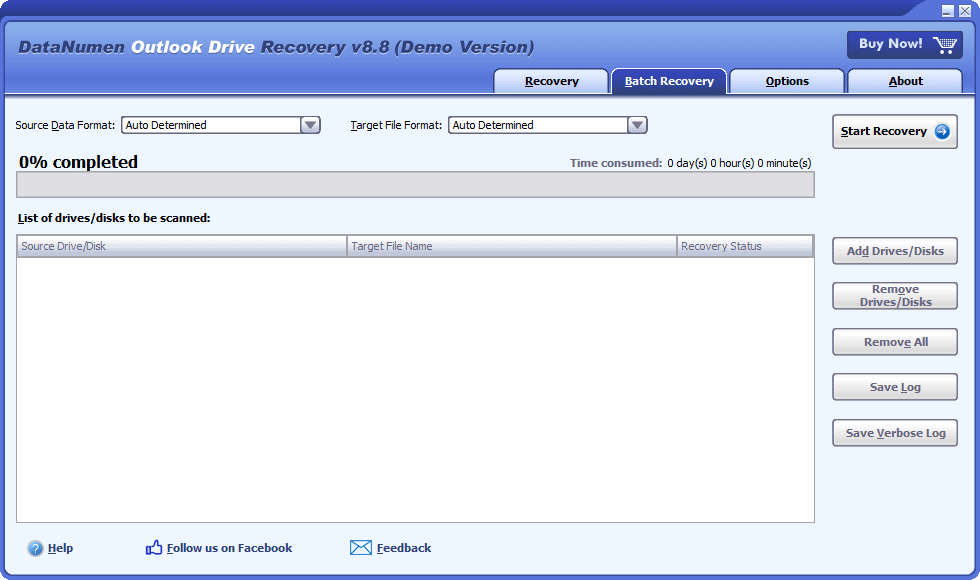Minimize the DataNumen window
This screenshot has height=580, width=980.
click(948, 11)
